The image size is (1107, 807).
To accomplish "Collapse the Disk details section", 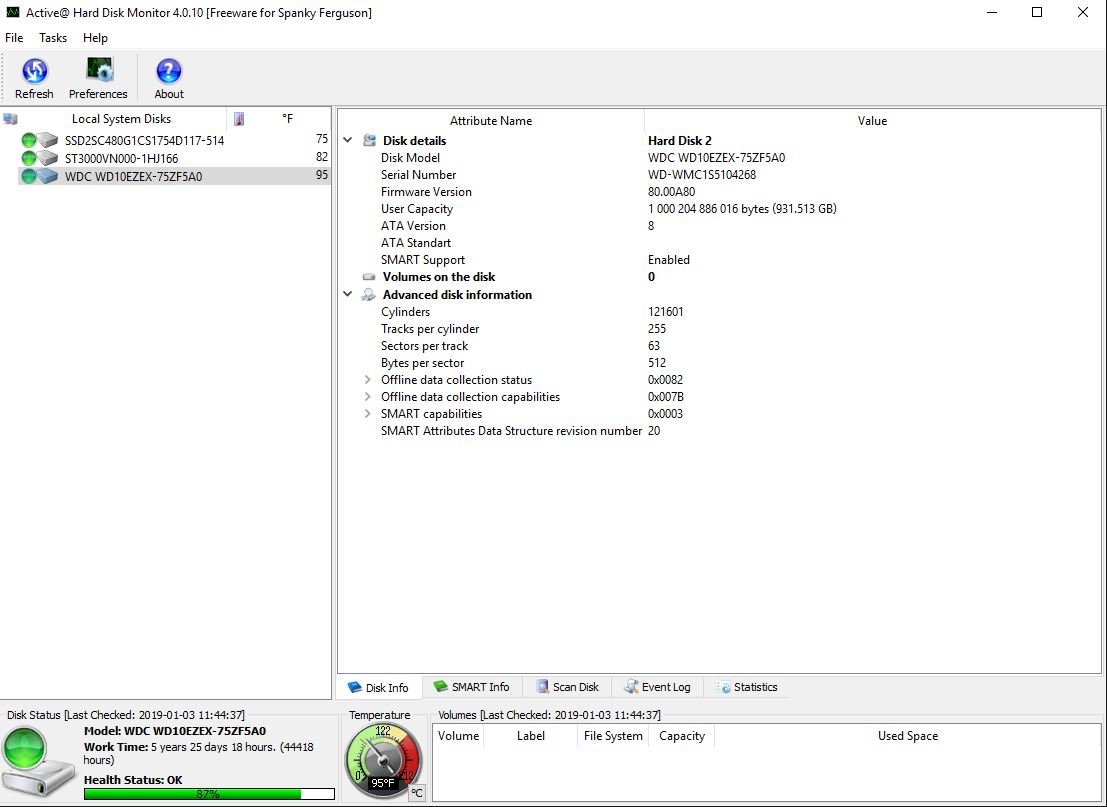I will (x=348, y=141).
